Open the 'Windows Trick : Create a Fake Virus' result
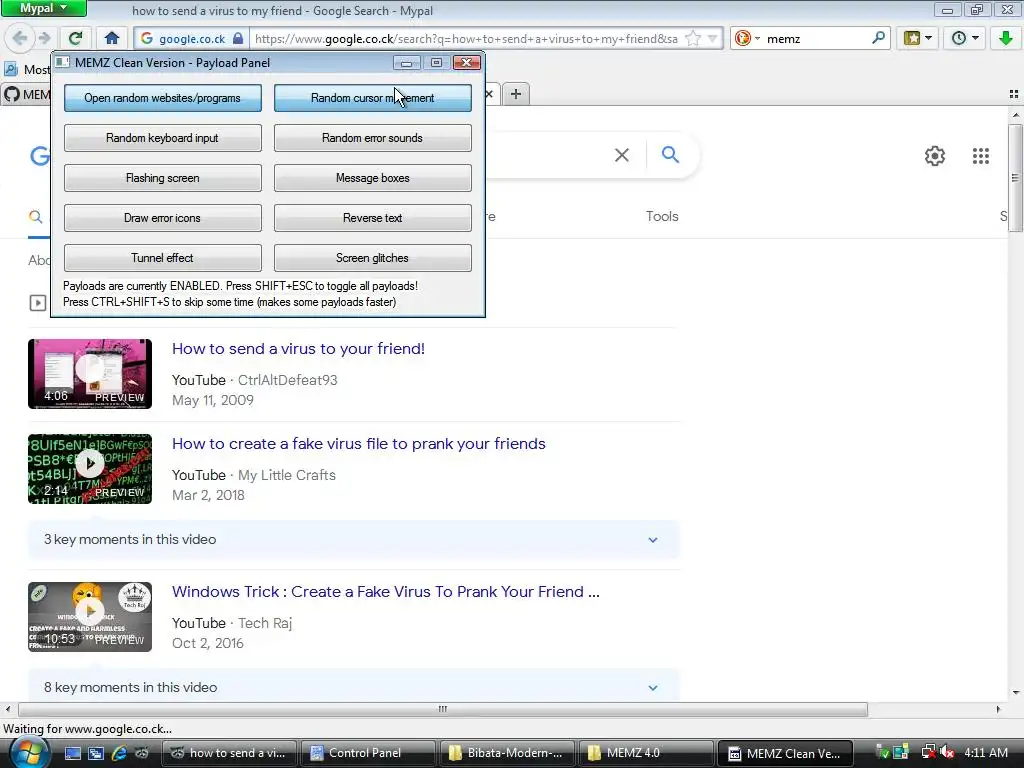Viewport: 1024px width, 768px height. pyautogui.click(x=386, y=592)
